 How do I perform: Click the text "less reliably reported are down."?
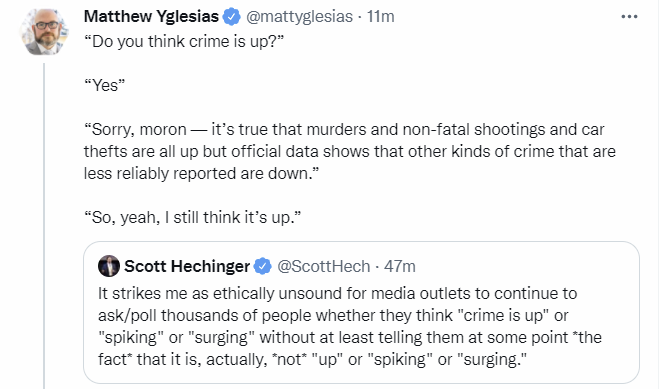tap(202, 173)
